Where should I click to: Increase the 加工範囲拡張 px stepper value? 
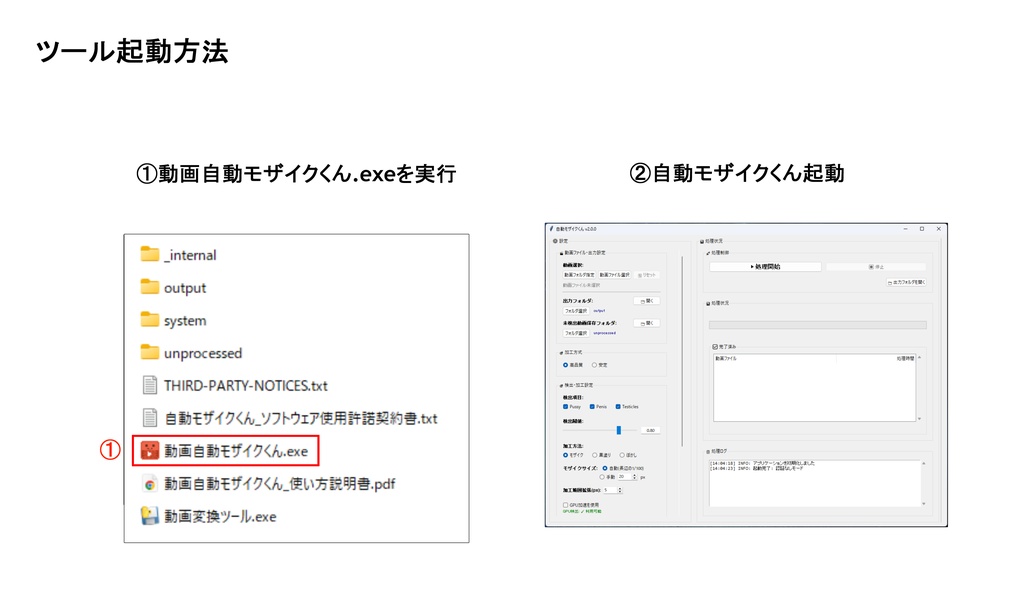point(621,490)
